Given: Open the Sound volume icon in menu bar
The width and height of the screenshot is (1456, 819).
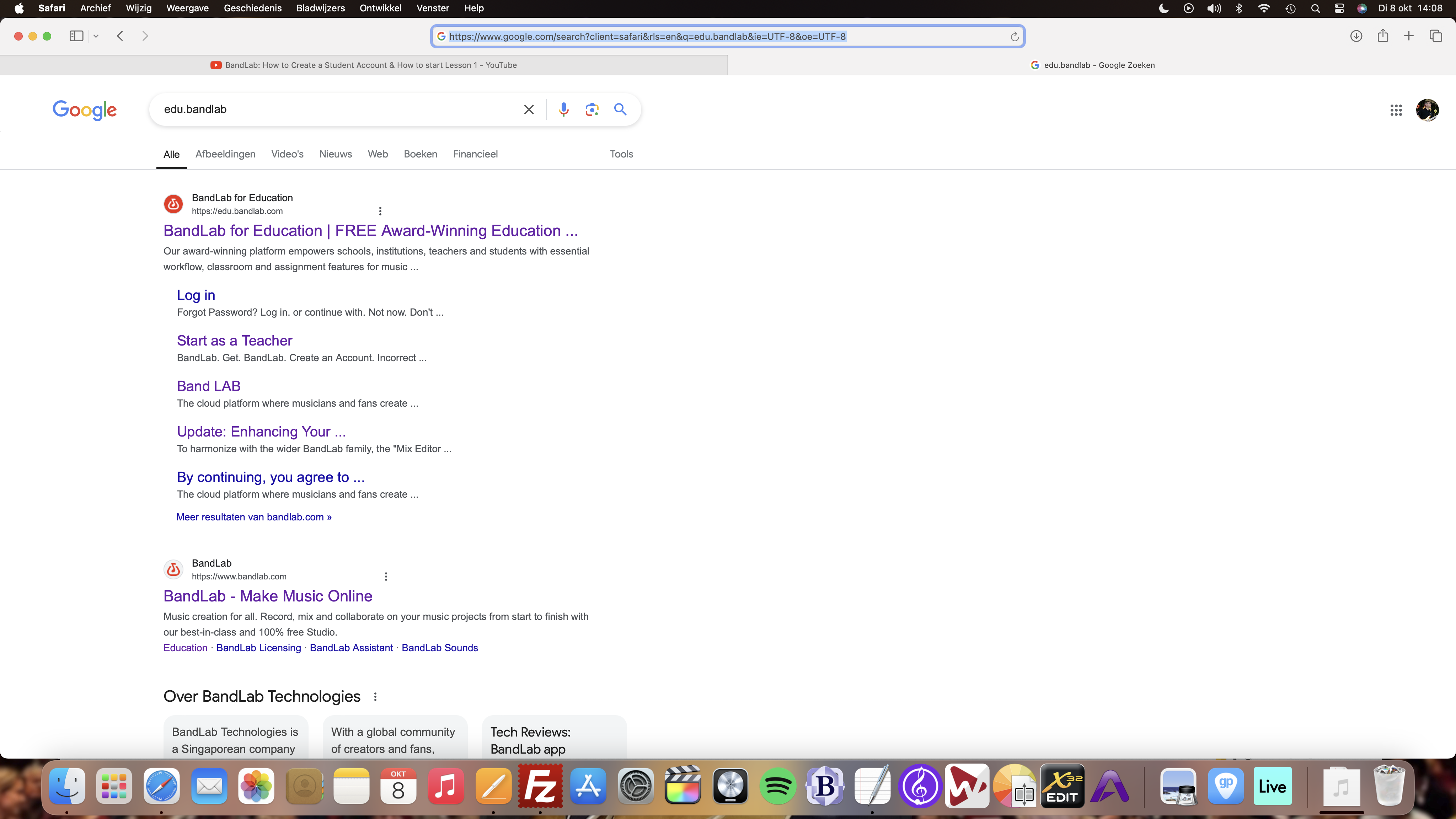Looking at the screenshot, I should click(x=1214, y=8).
